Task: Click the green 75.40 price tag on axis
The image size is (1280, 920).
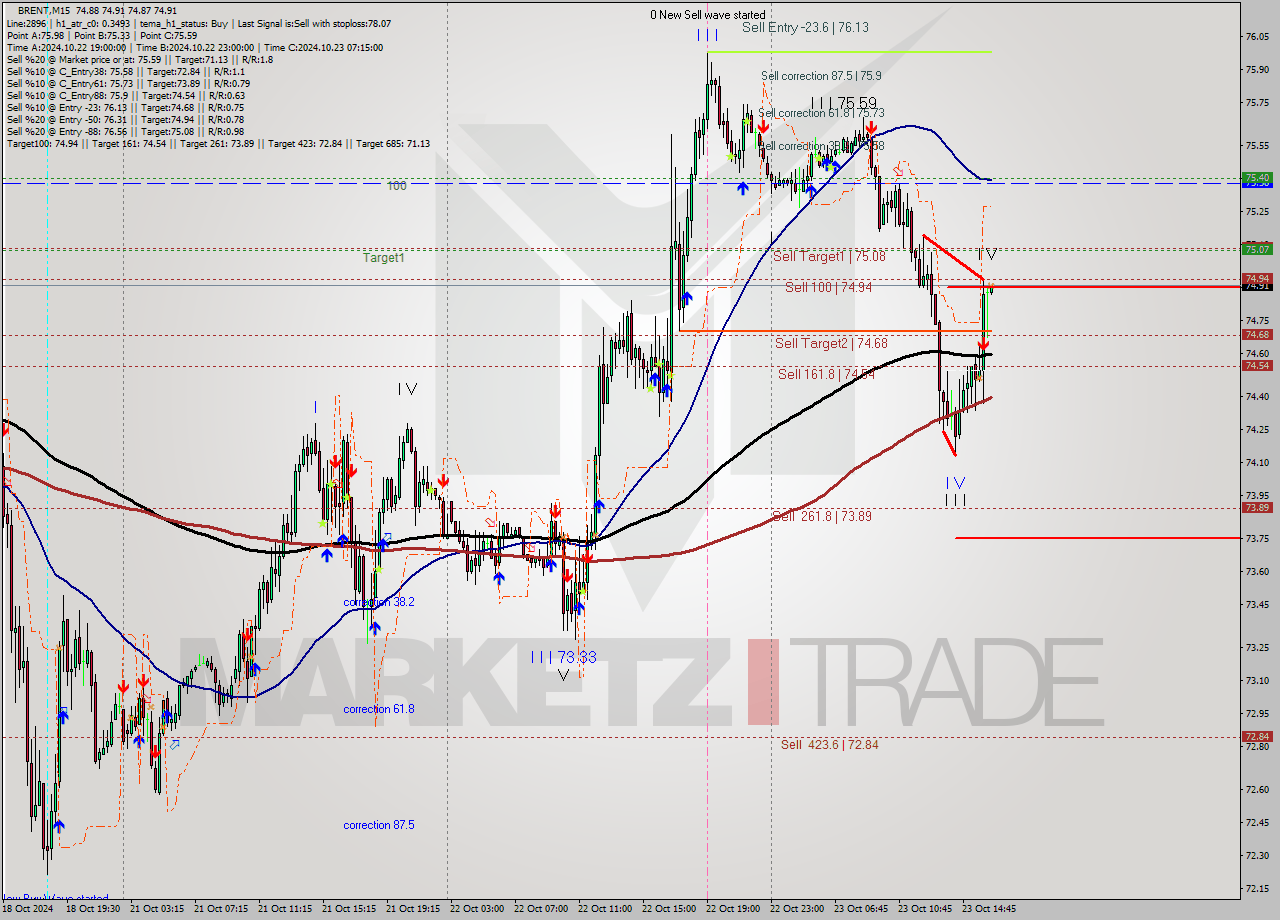Action: [x=1257, y=177]
